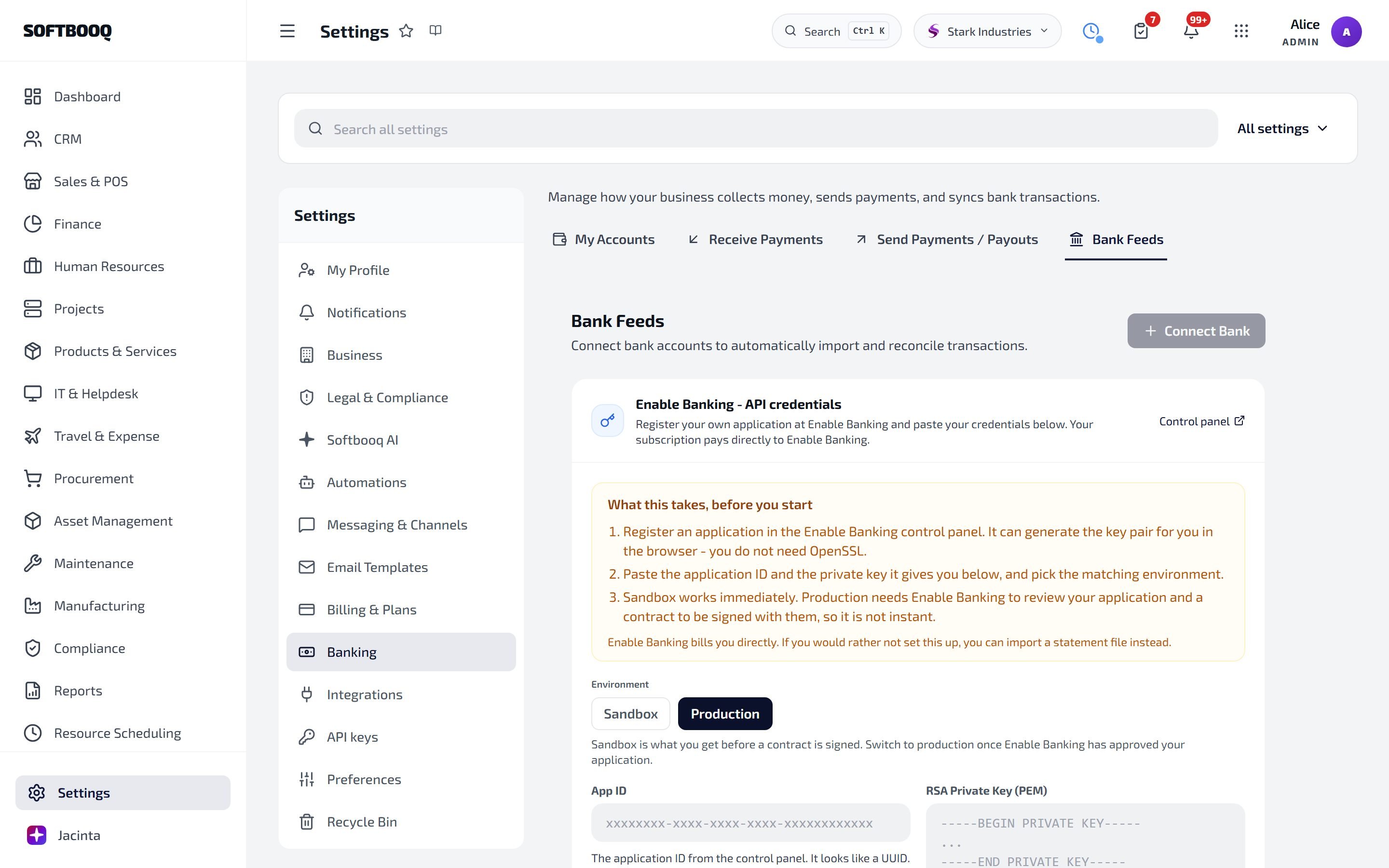
Task: Go to My Profile settings
Action: [x=401, y=270]
